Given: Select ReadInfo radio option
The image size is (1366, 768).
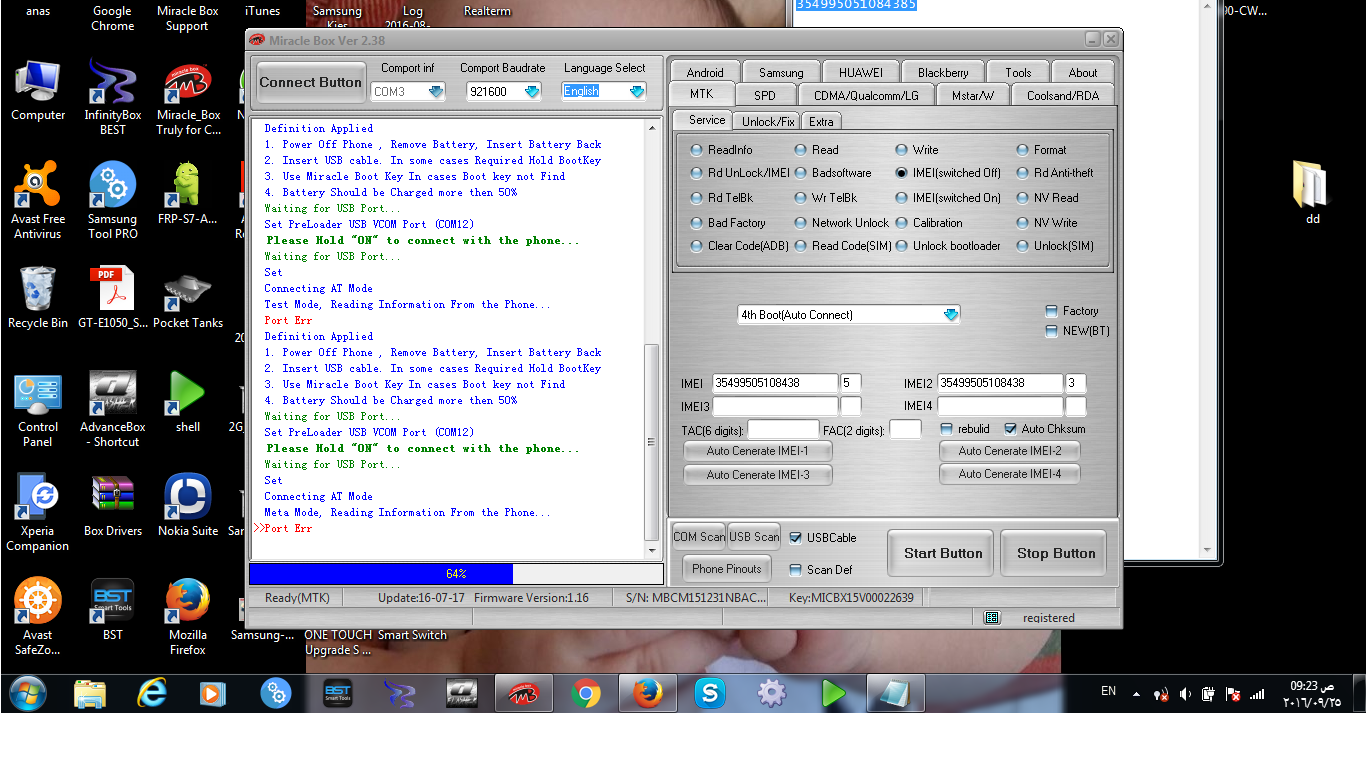Looking at the screenshot, I should coord(721,150).
